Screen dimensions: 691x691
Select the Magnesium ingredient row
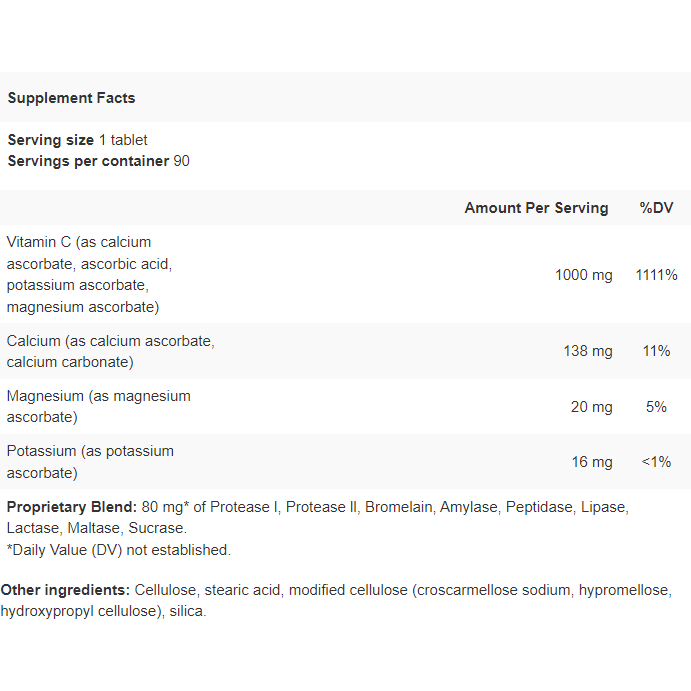[x=346, y=406]
